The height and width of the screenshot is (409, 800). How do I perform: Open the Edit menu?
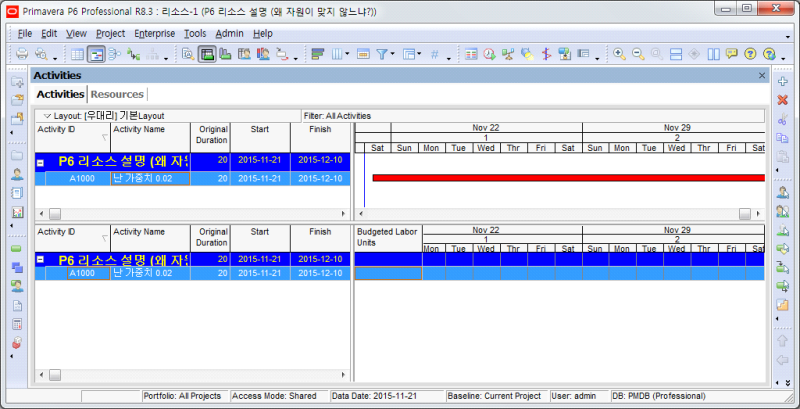[x=49, y=34]
